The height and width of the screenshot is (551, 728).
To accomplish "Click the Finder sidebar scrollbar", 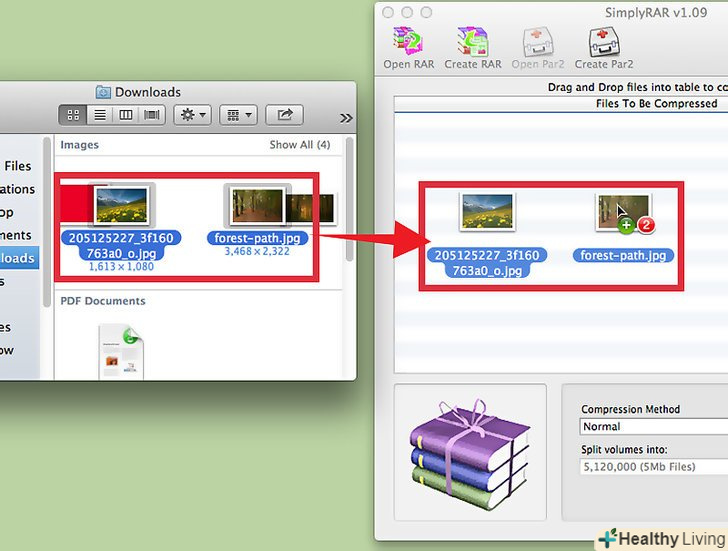I will [x=47, y=222].
